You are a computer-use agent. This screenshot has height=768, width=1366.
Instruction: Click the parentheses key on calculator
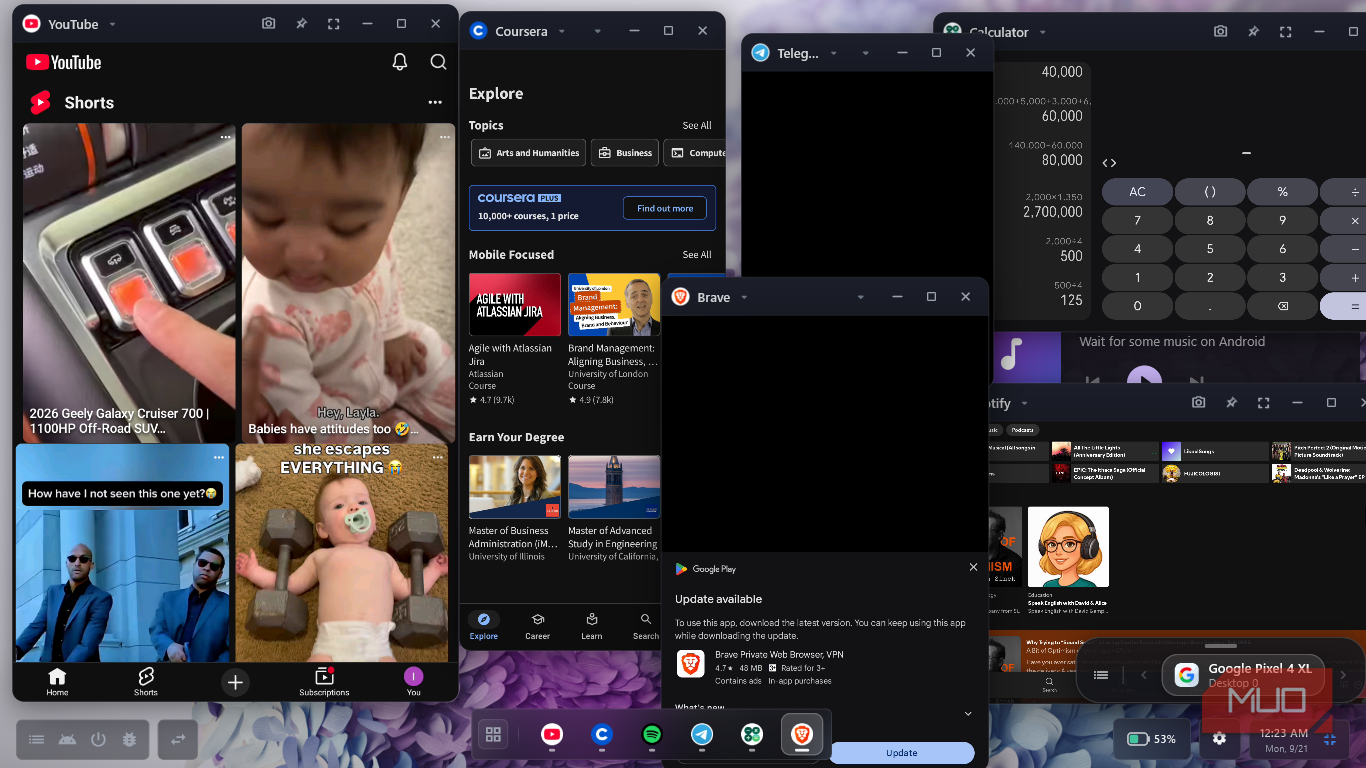(x=1210, y=192)
